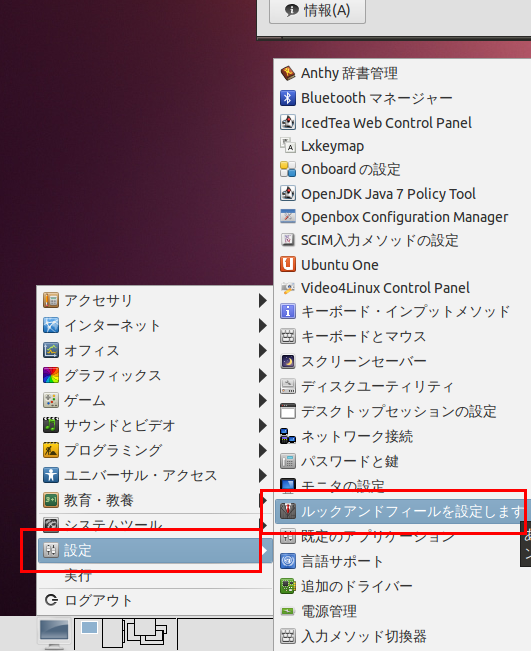
Task: Click the Video4Linux Control Panel icon
Action: [288, 288]
